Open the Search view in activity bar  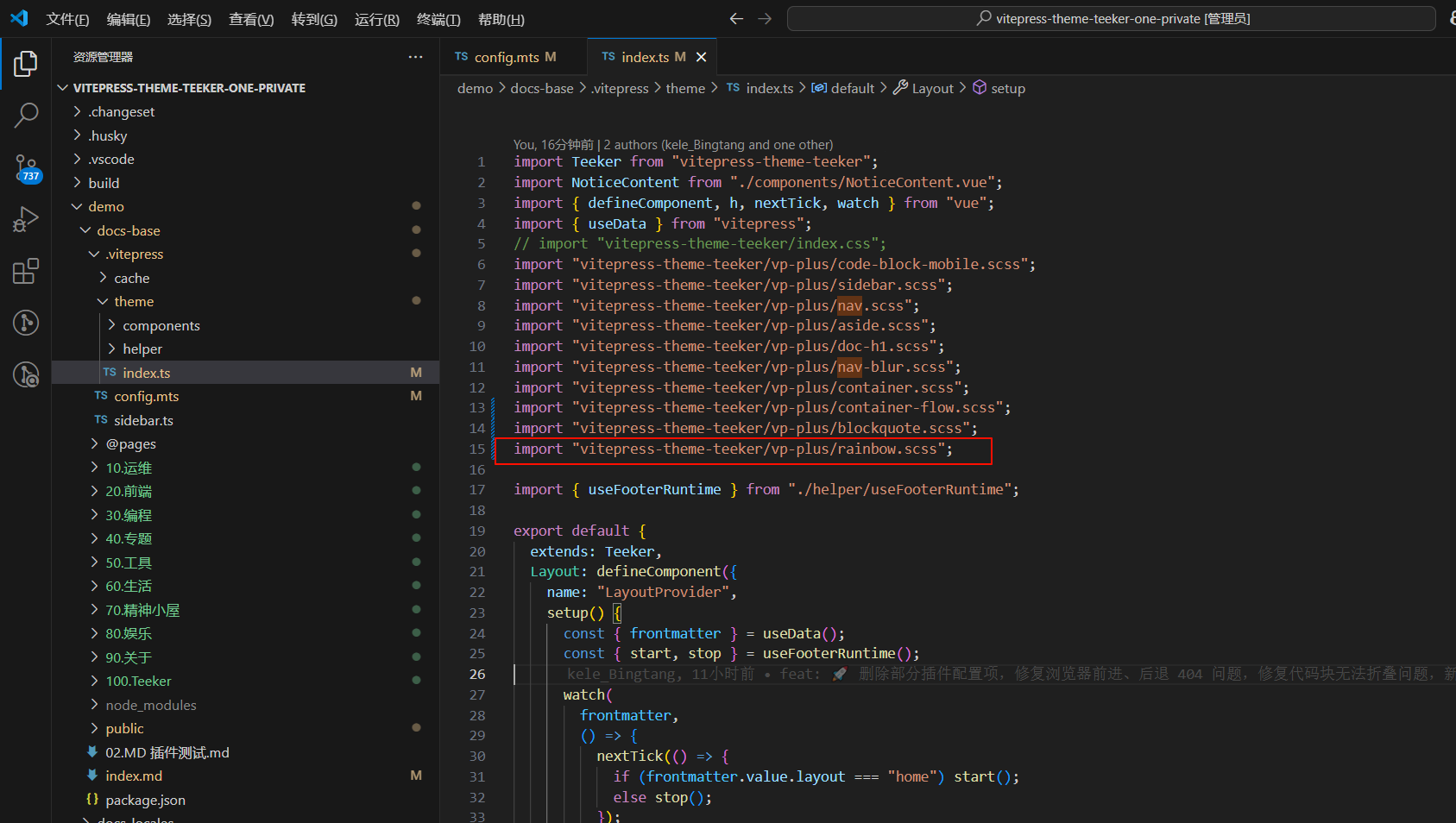coord(26,116)
